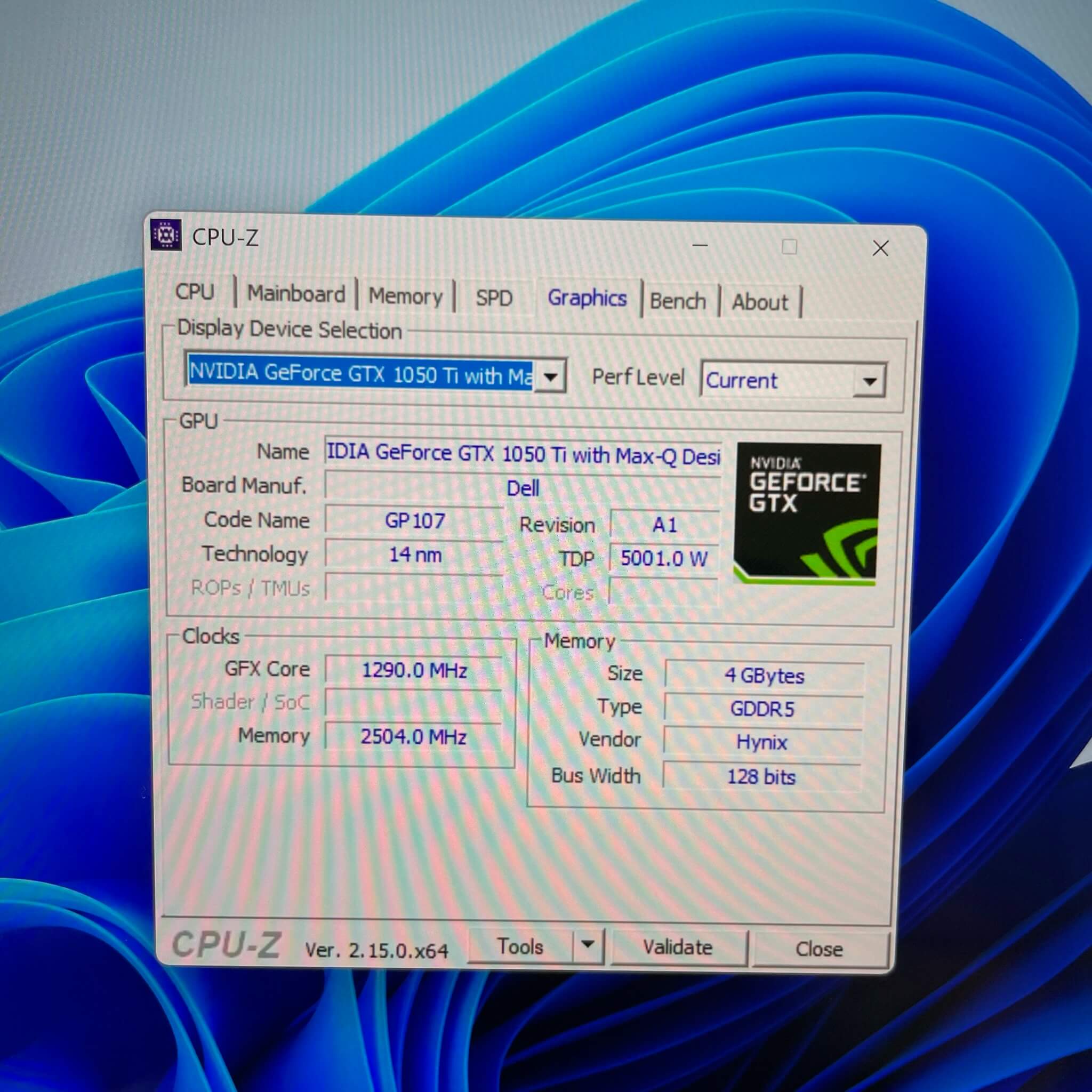1092x1092 pixels.
Task: Click the GFX Core value '1290.0 MHz'
Action: point(414,670)
